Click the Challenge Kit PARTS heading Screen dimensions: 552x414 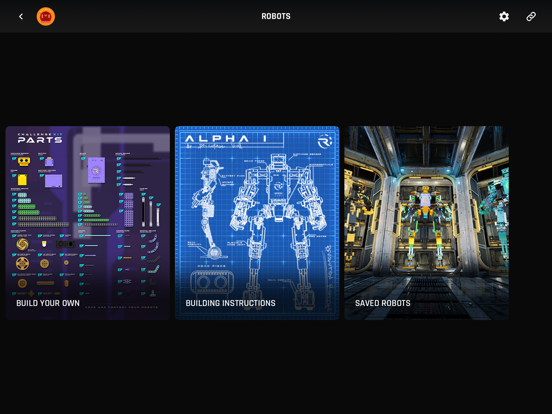click(40, 138)
